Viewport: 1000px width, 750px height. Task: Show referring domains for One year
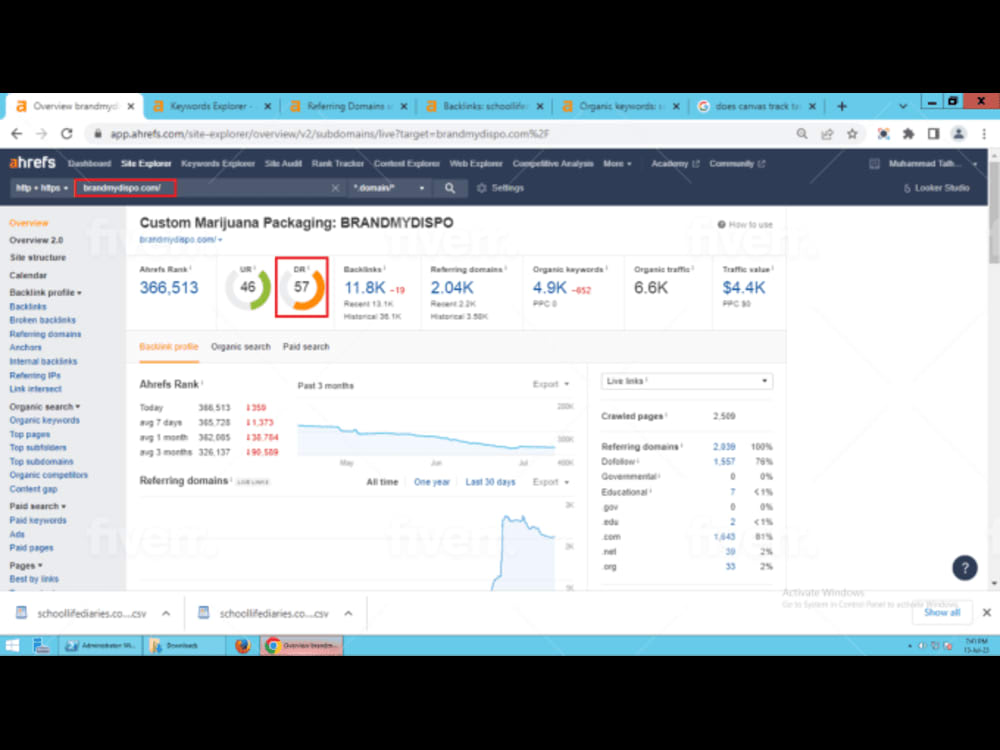click(x=432, y=482)
